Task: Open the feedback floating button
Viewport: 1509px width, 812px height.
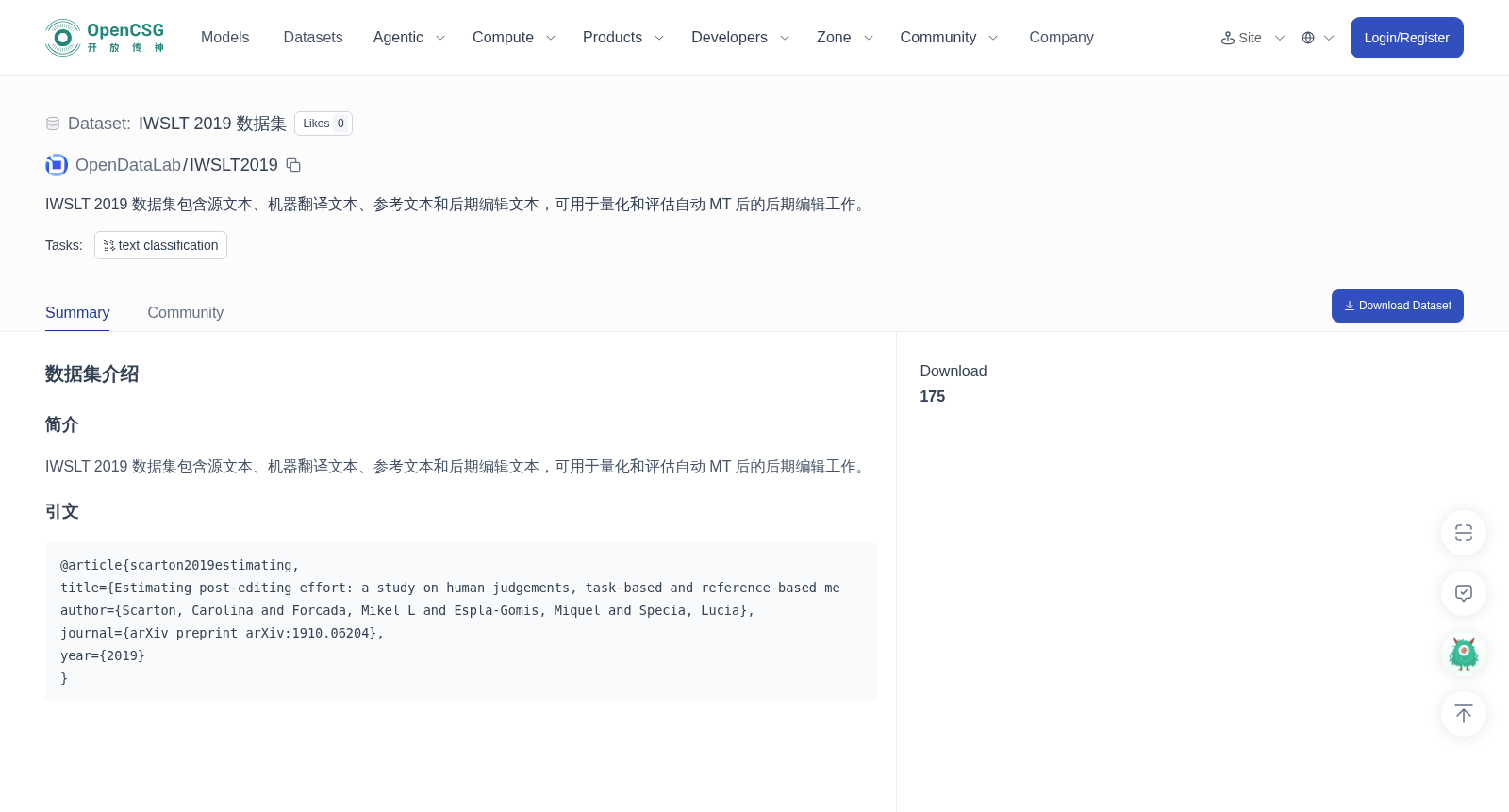Action: pos(1464,593)
